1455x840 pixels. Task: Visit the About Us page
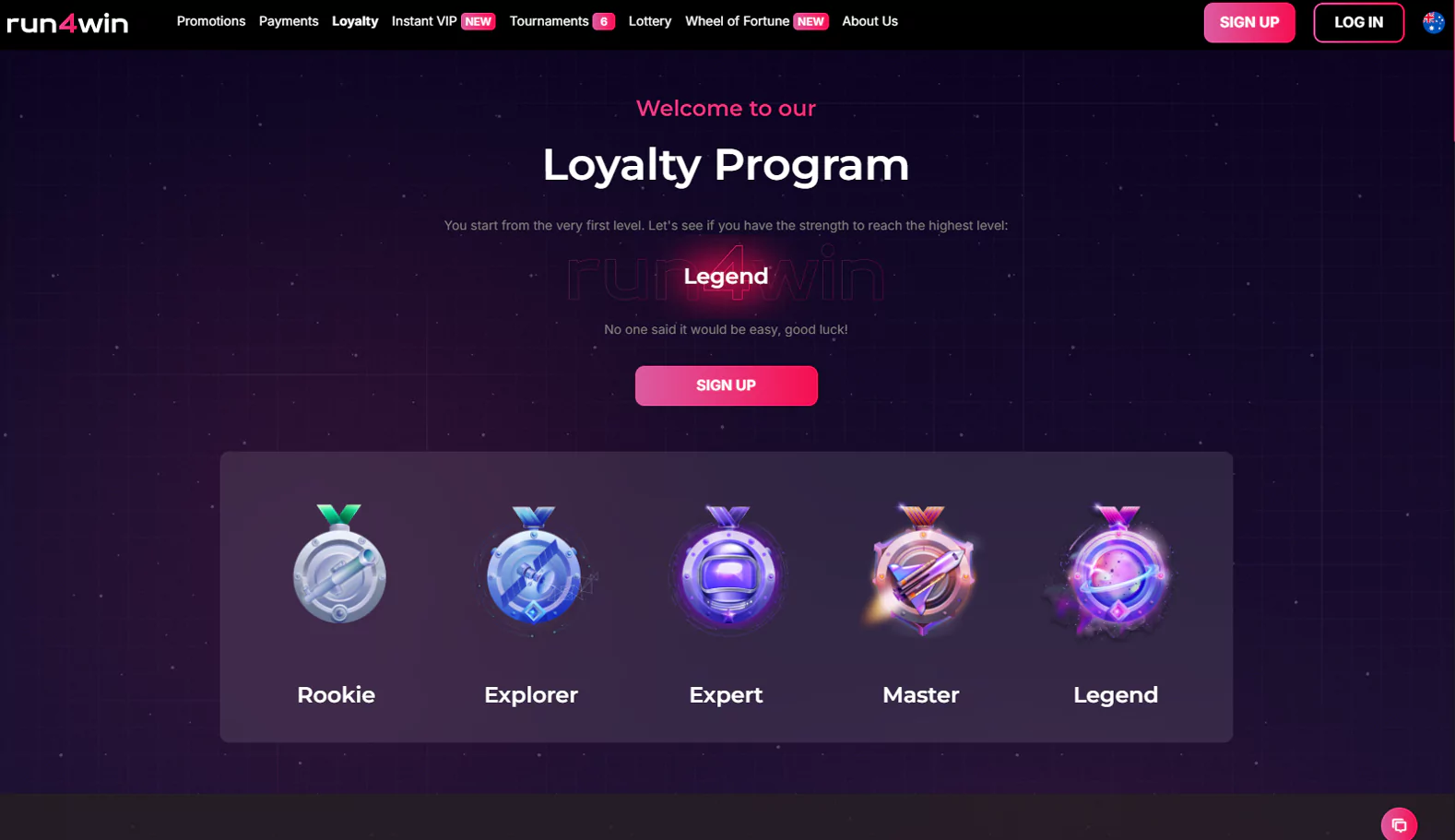869,21
